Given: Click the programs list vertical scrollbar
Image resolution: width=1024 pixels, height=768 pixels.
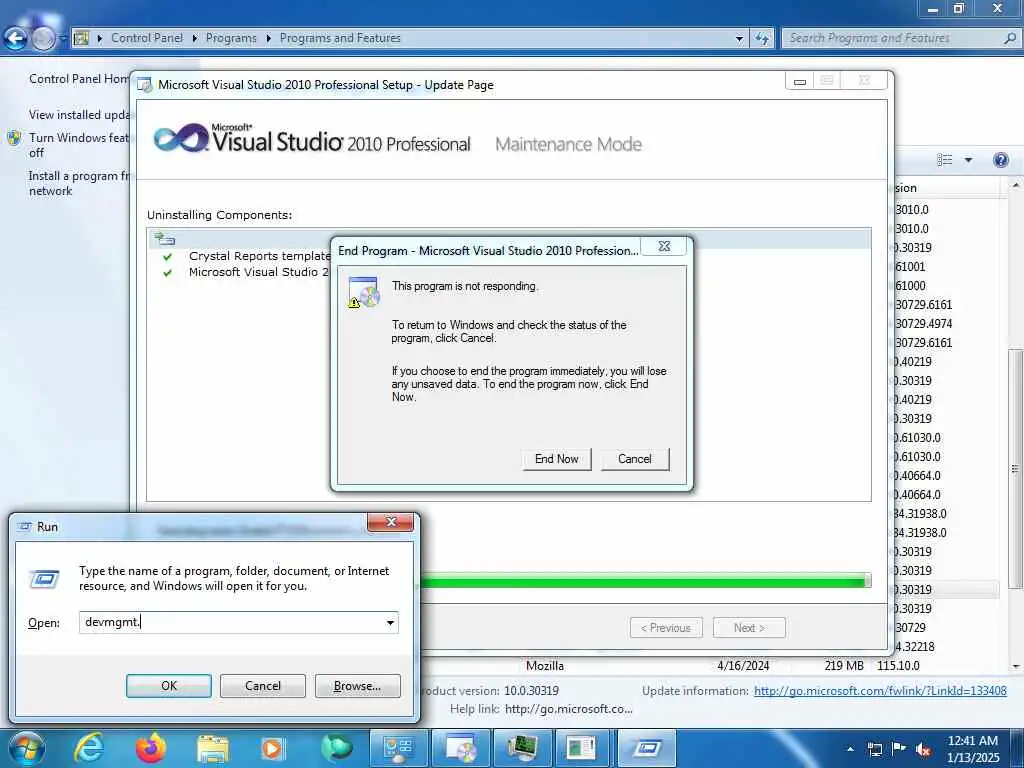Looking at the screenshot, I should 1015,468.
